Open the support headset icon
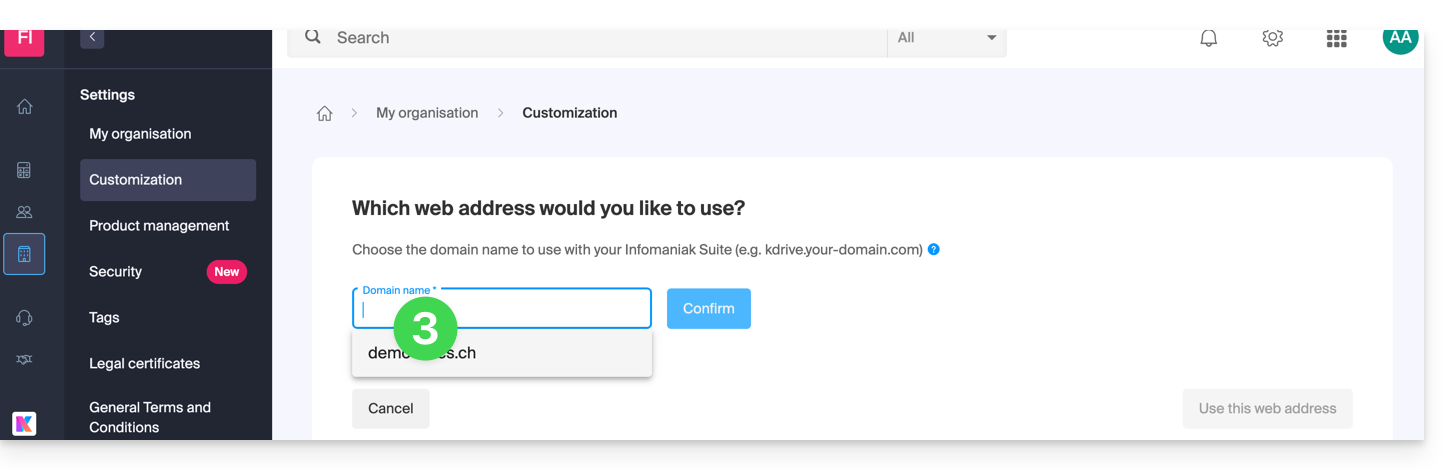The height and width of the screenshot is (470, 1454). tap(25, 317)
